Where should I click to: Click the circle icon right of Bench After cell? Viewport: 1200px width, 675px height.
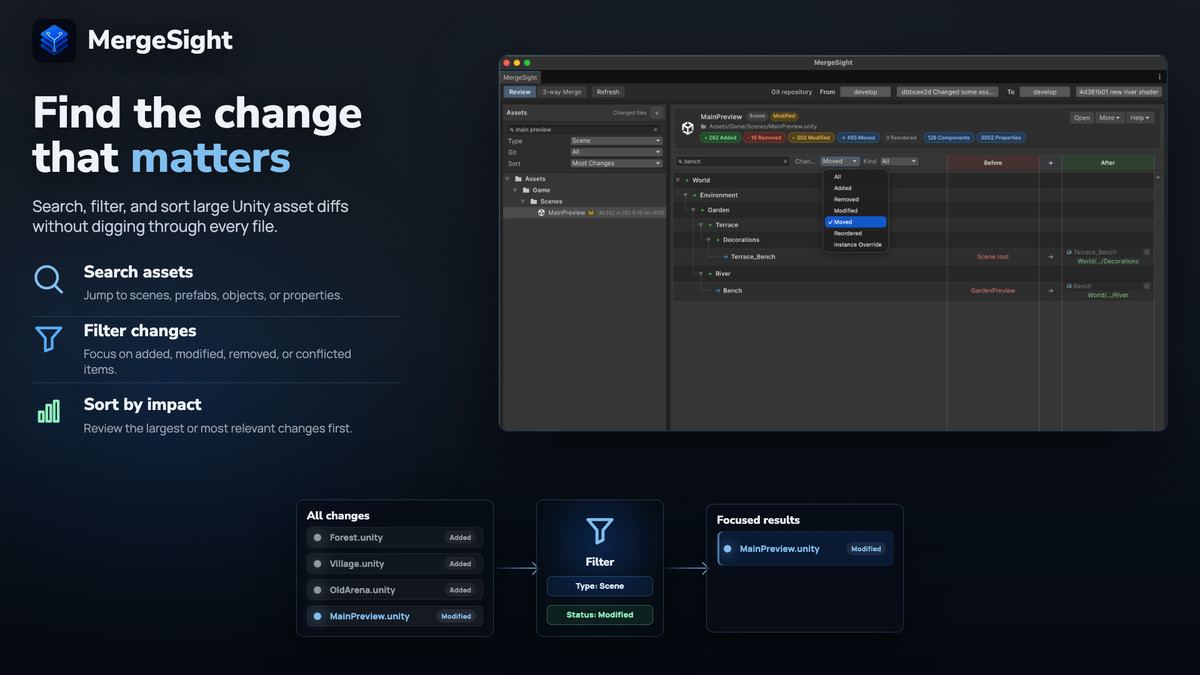click(1147, 286)
